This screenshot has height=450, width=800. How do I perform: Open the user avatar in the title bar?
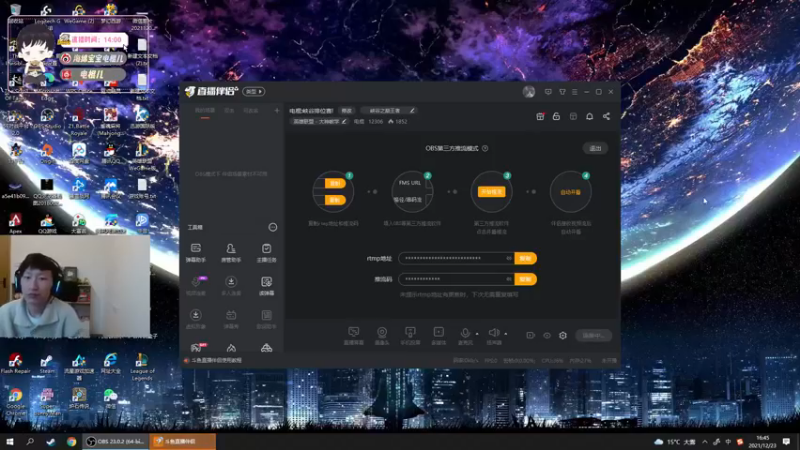tap(529, 92)
